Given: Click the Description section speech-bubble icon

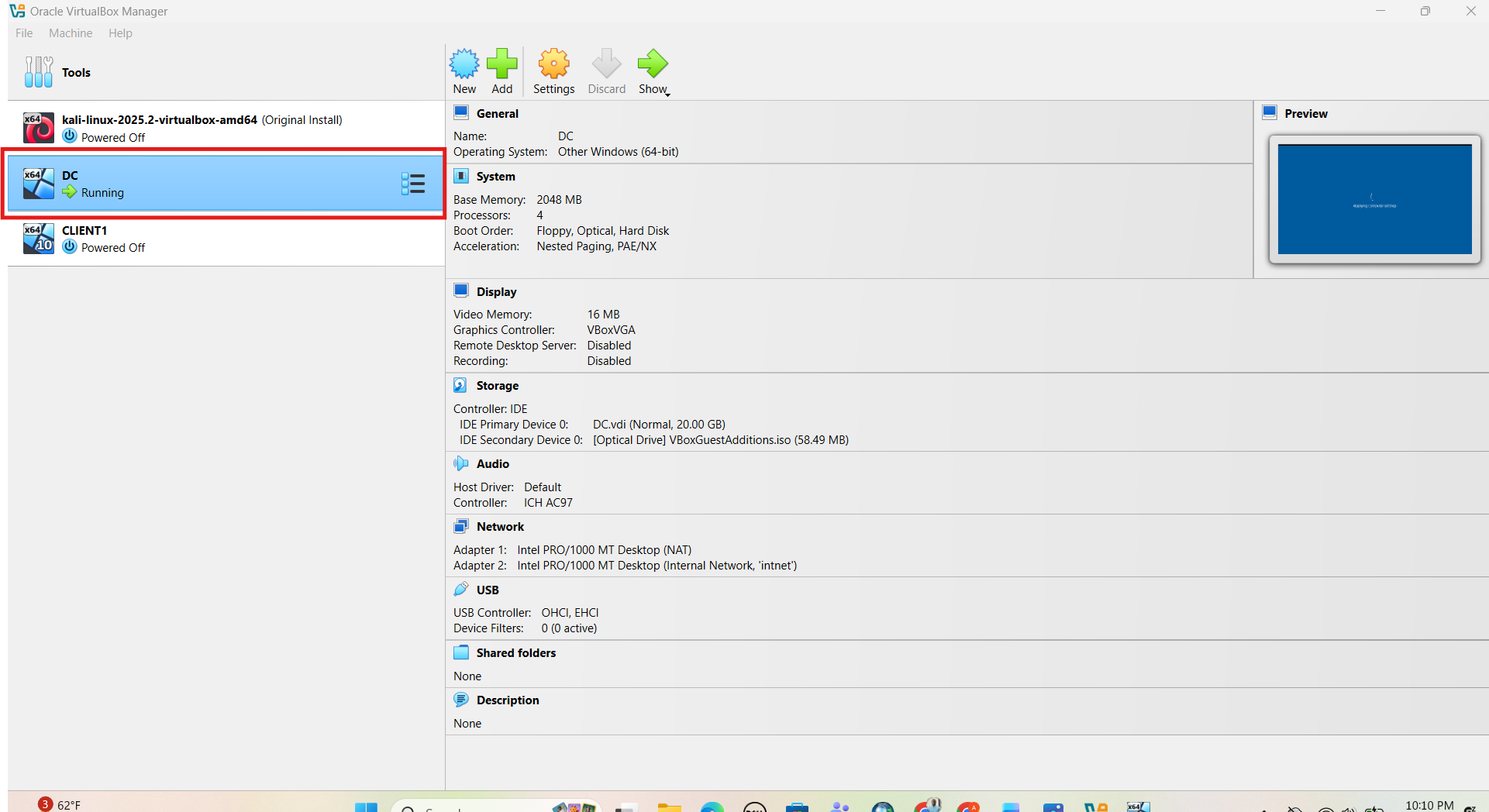Looking at the screenshot, I should pos(461,700).
